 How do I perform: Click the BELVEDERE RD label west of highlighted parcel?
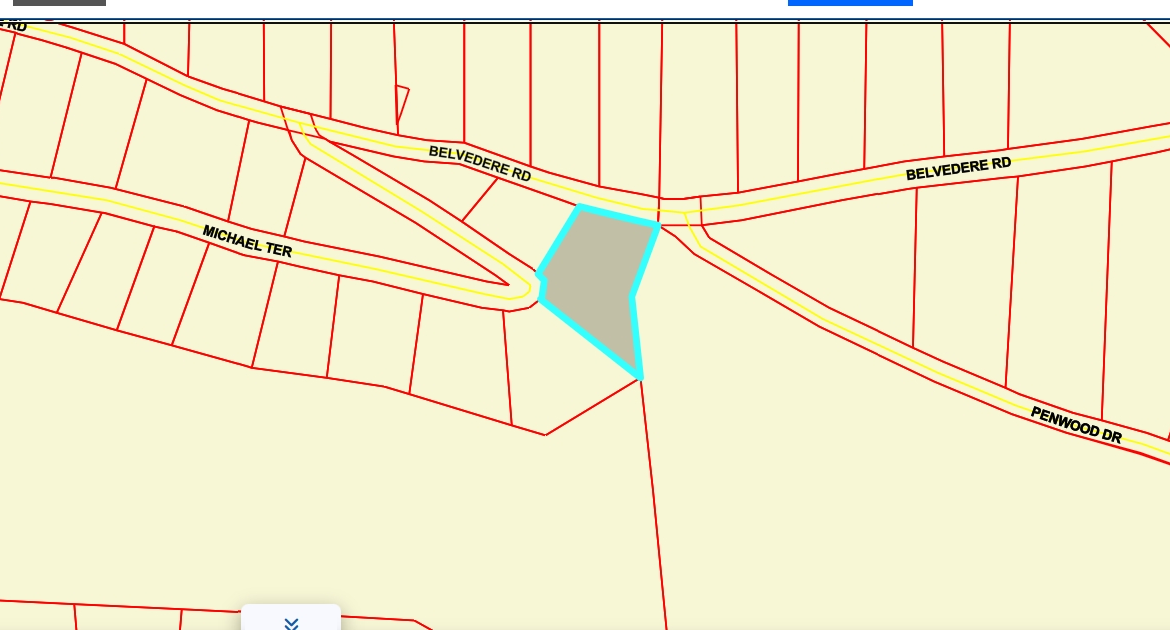(x=480, y=163)
